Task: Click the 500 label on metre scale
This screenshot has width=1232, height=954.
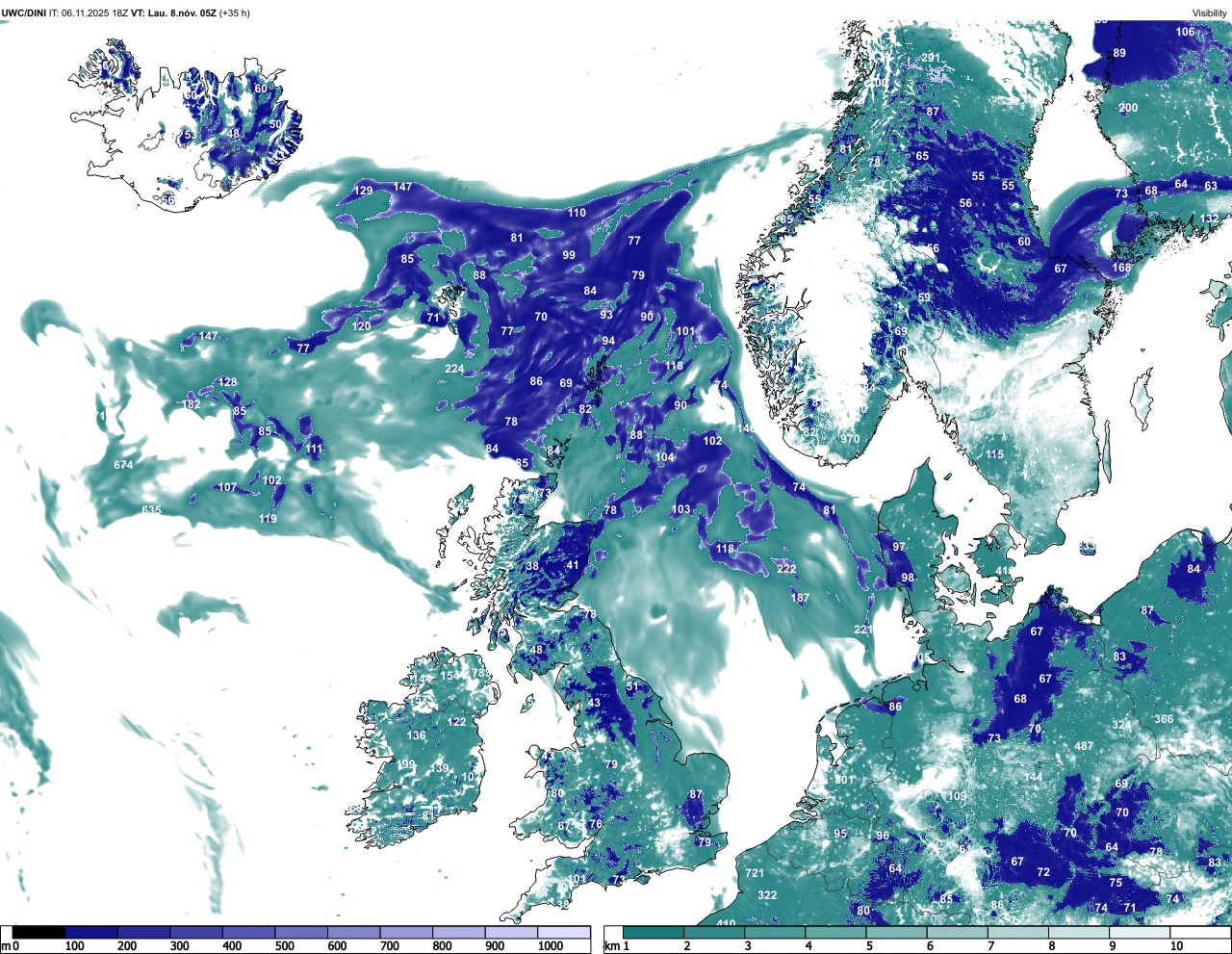Action: click(x=284, y=946)
